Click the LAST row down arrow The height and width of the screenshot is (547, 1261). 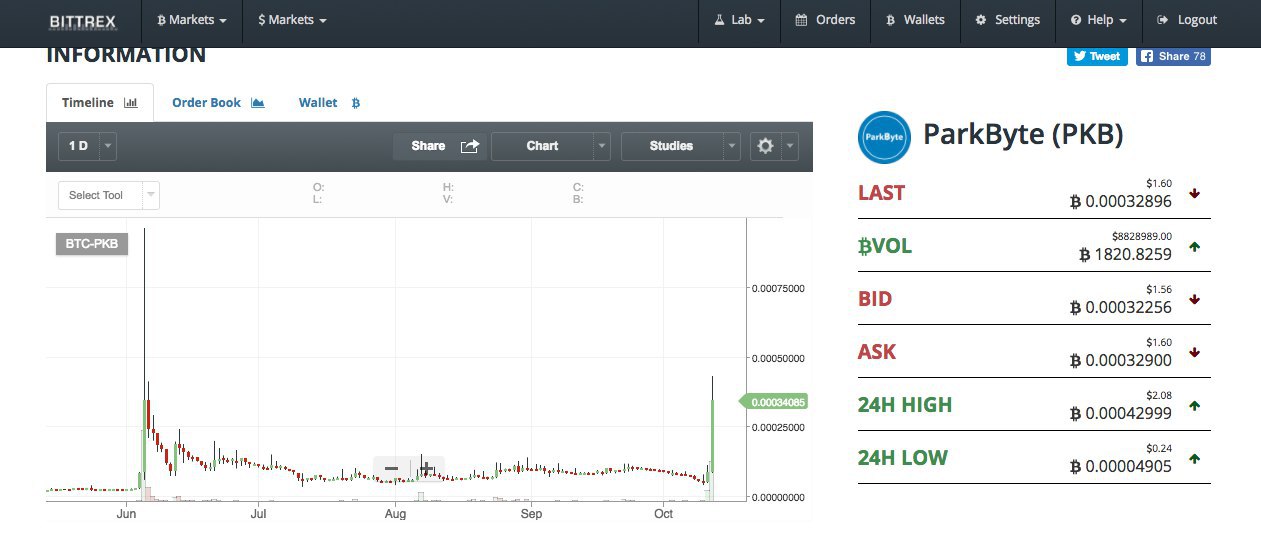(x=1194, y=193)
